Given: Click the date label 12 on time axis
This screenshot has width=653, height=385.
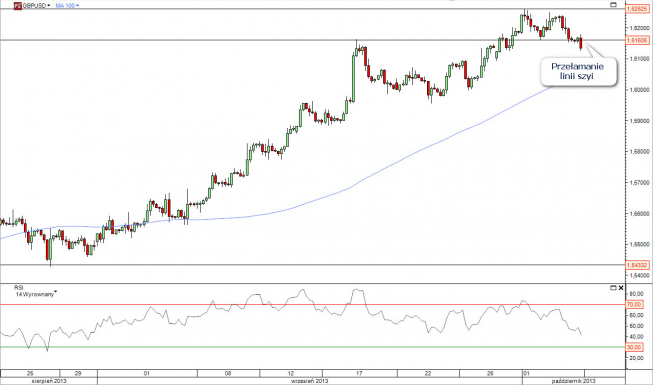Looking at the screenshot, I should tap(291, 373).
